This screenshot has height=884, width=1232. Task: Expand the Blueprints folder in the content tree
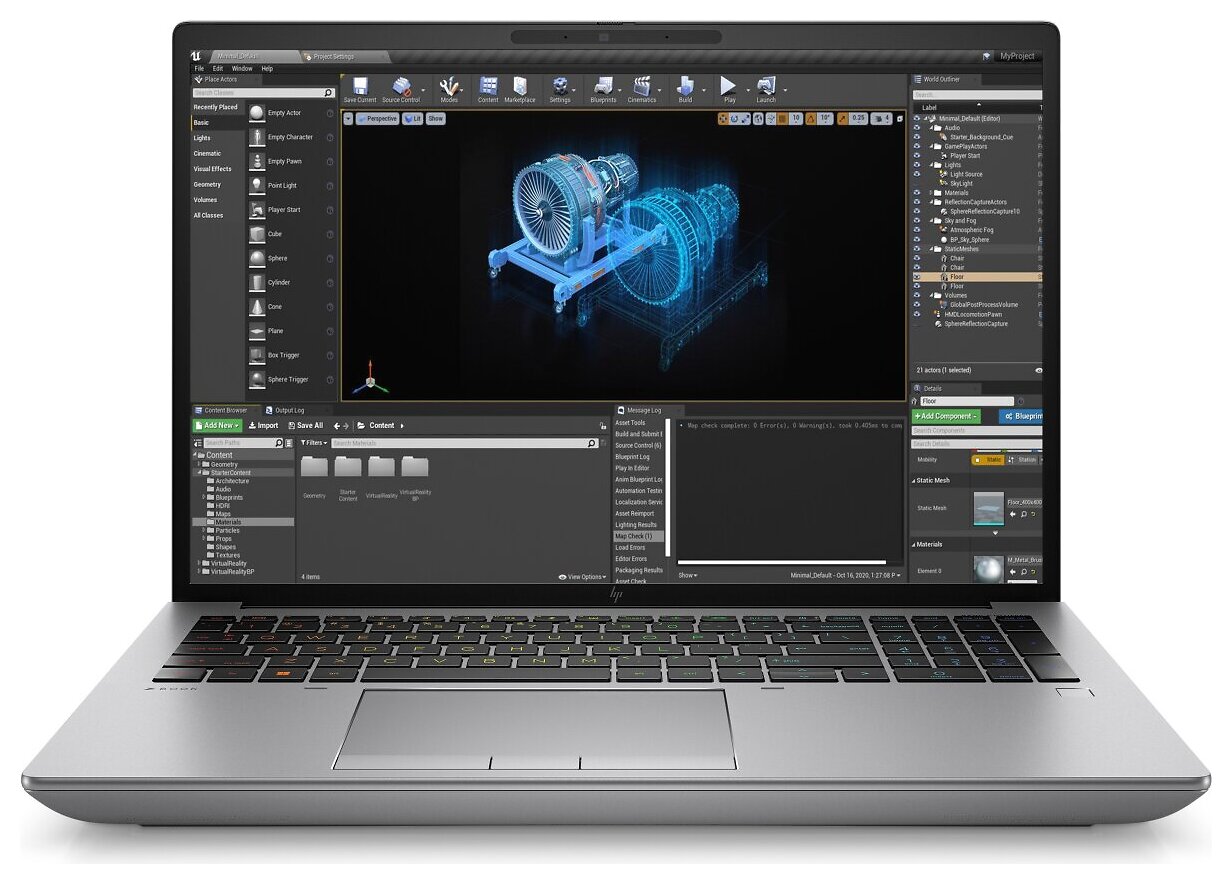pos(204,497)
